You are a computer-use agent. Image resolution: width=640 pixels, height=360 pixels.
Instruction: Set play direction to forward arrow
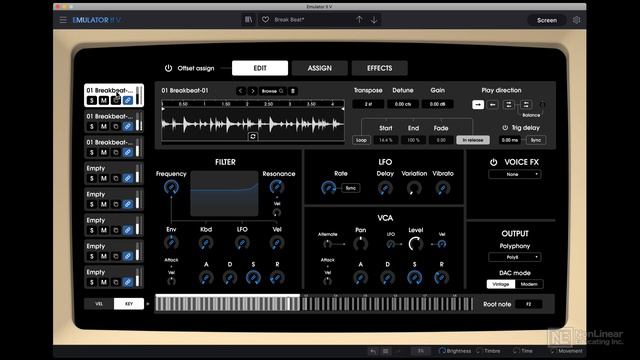coord(478,105)
